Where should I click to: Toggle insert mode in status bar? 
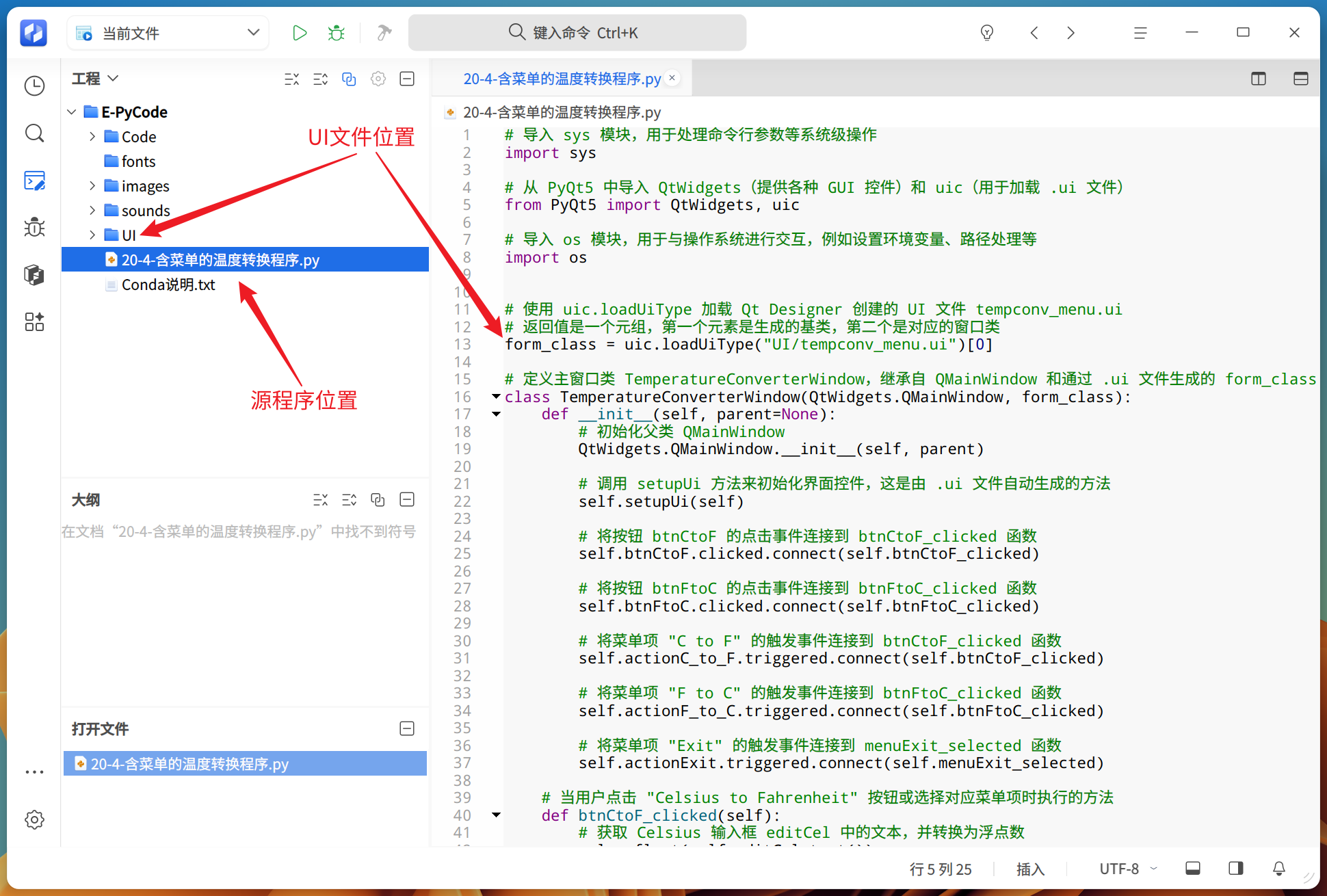(x=1030, y=869)
